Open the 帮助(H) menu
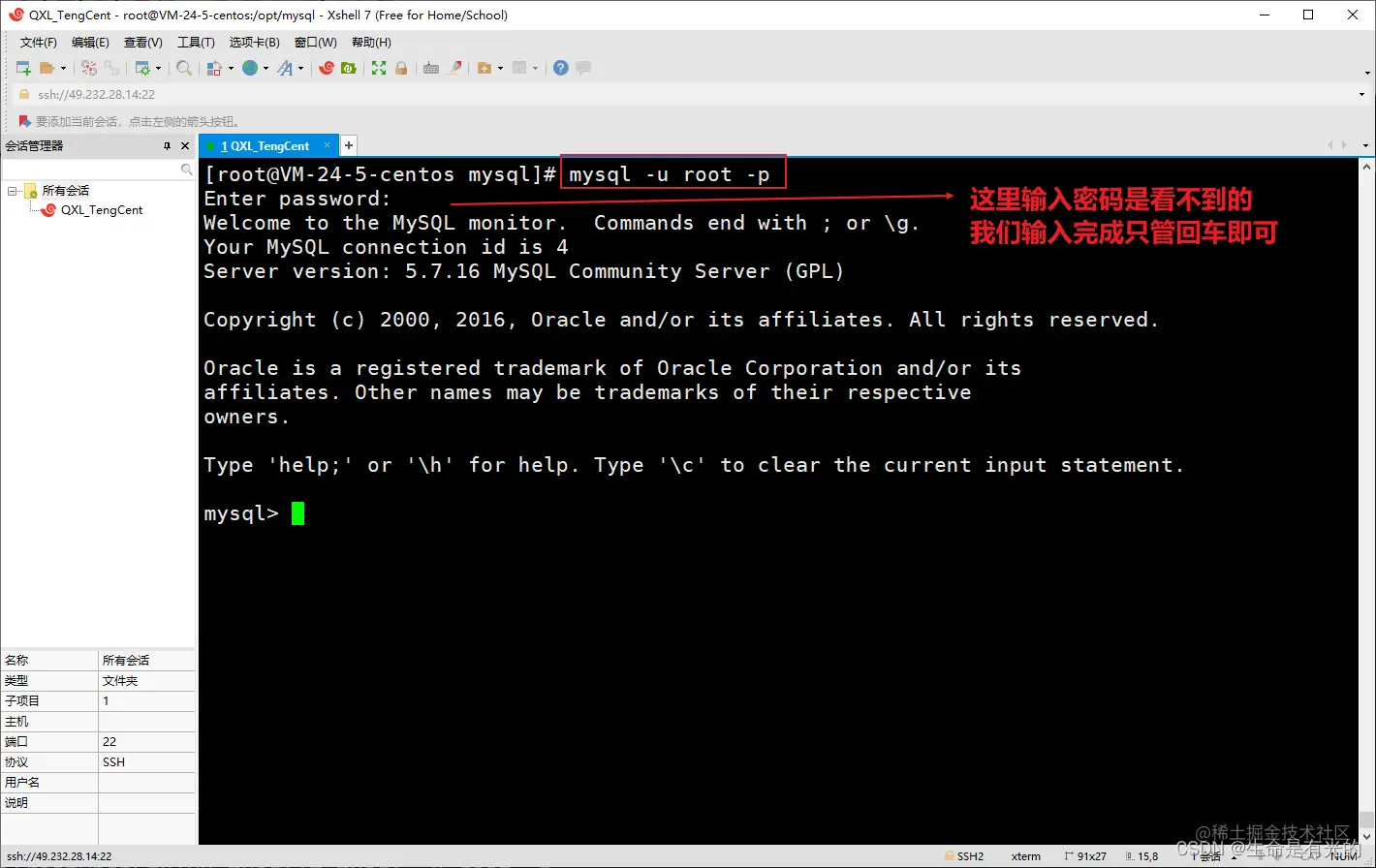 click(371, 43)
